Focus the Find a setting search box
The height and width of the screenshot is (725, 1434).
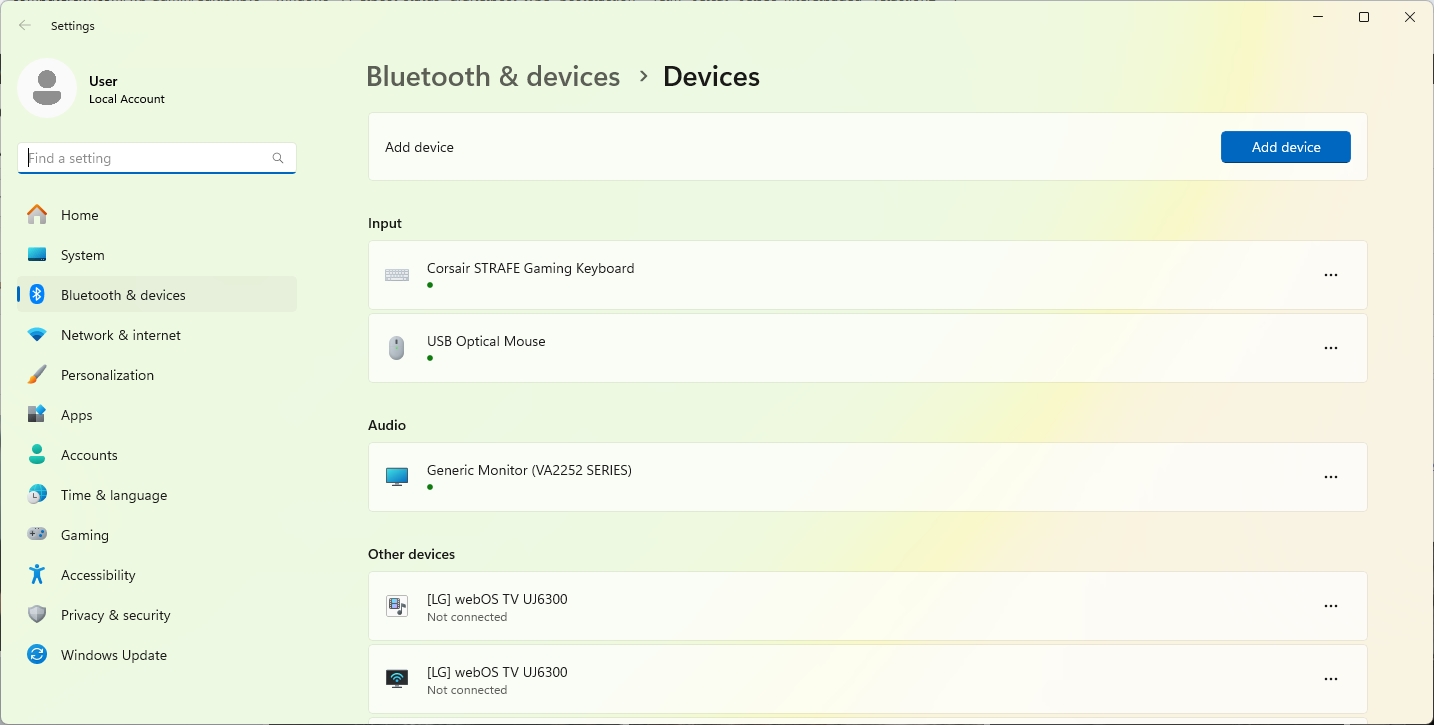pyautogui.click(x=157, y=158)
